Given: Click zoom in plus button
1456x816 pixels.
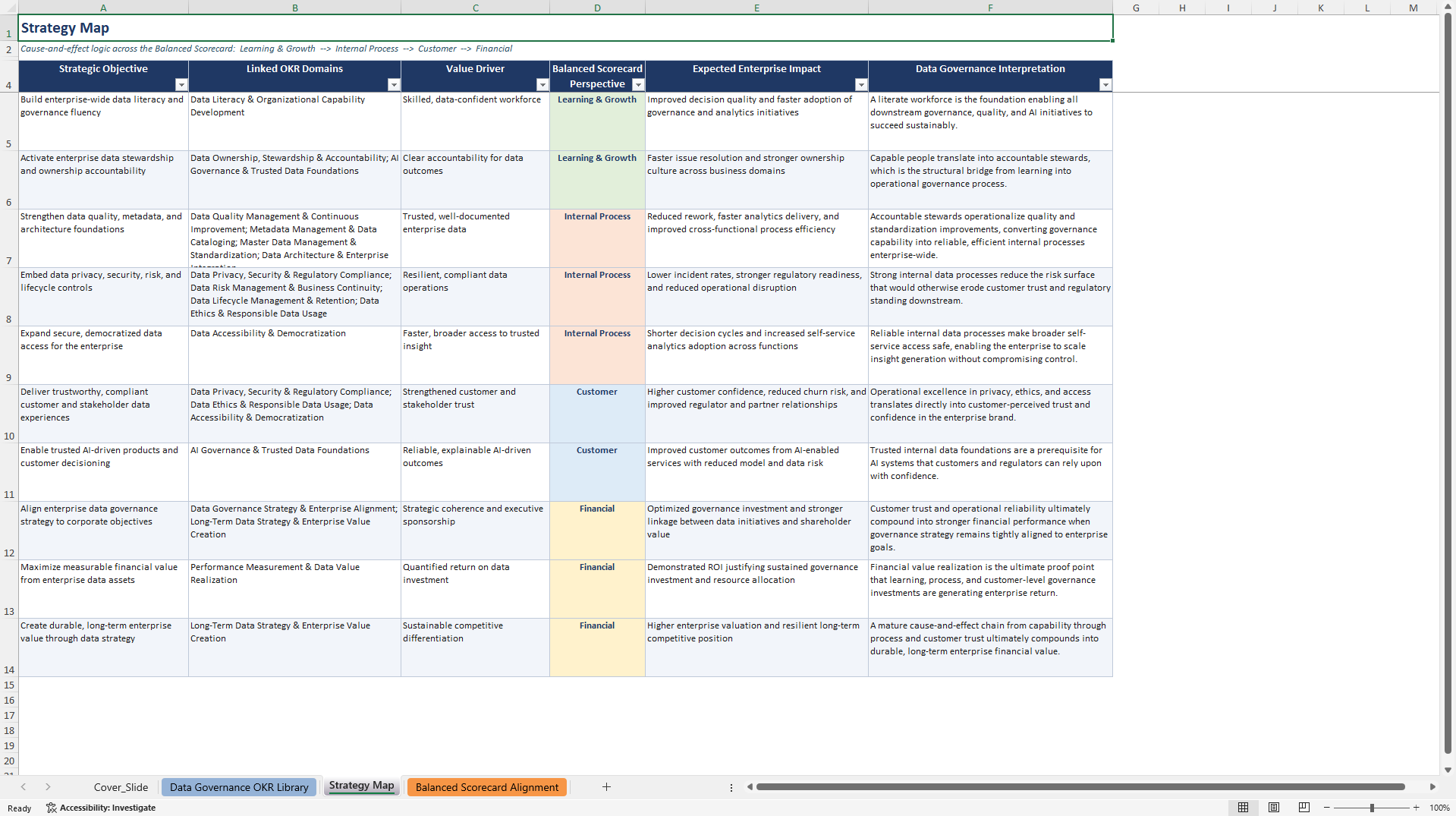Looking at the screenshot, I should pyautogui.click(x=1416, y=808).
